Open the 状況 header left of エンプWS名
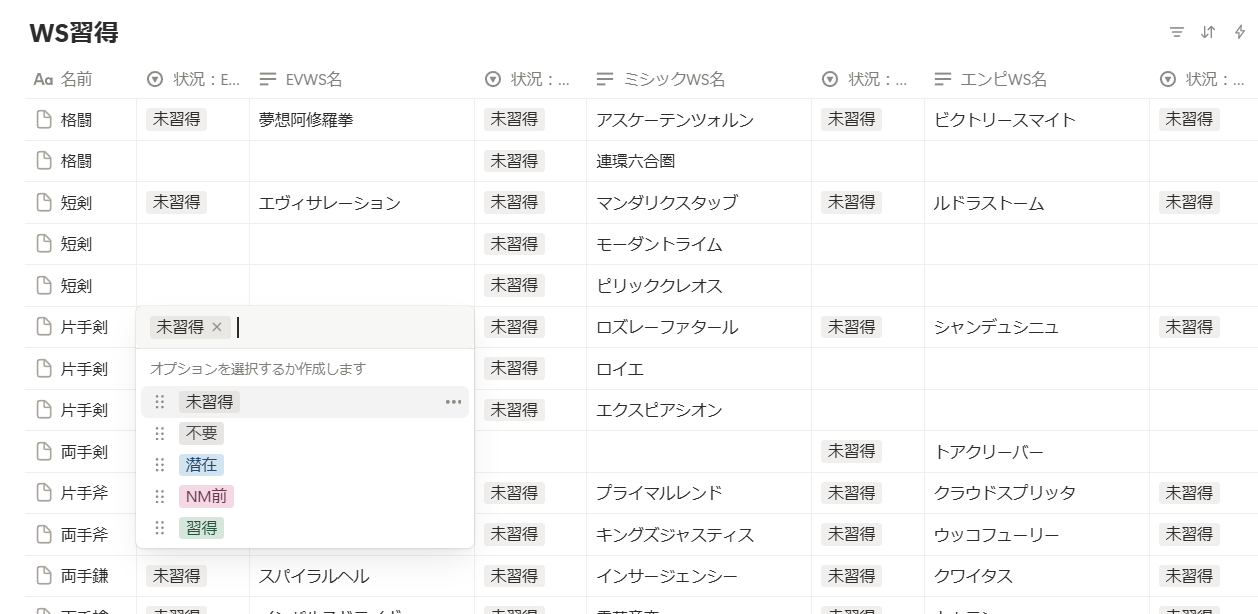Image resolution: width=1258 pixels, height=614 pixels. tap(868, 79)
